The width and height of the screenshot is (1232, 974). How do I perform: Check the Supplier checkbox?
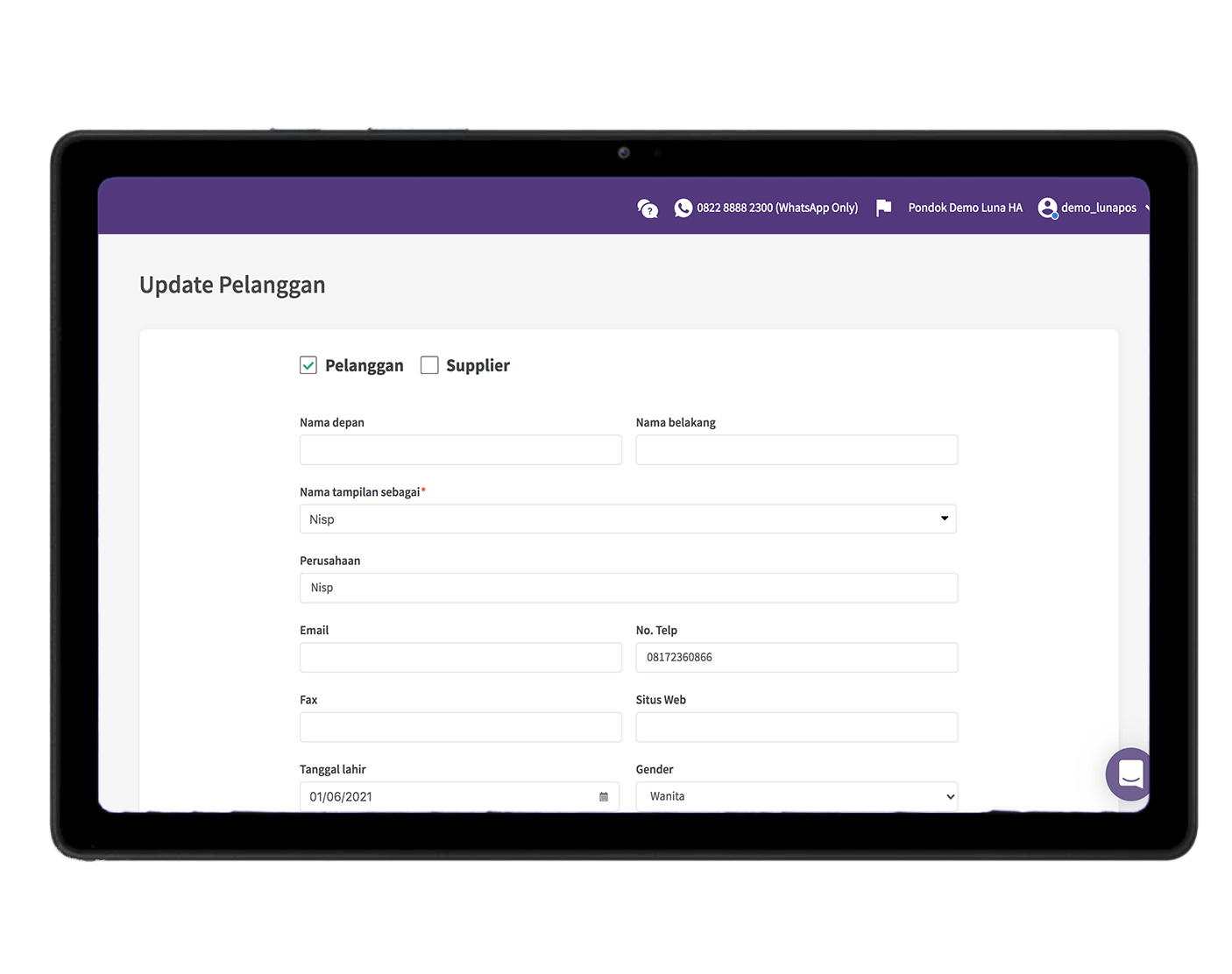pos(429,365)
